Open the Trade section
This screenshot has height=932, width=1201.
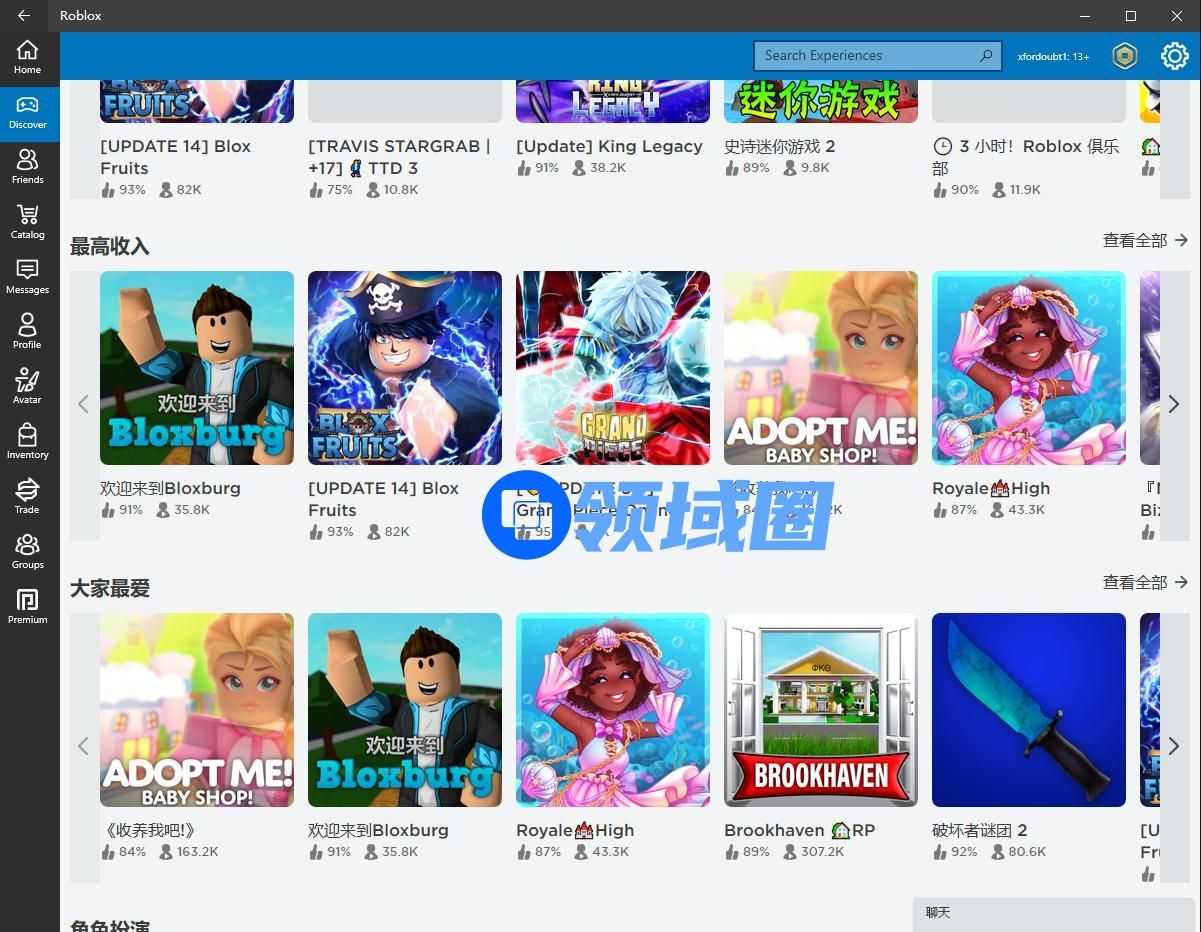pyautogui.click(x=27, y=497)
